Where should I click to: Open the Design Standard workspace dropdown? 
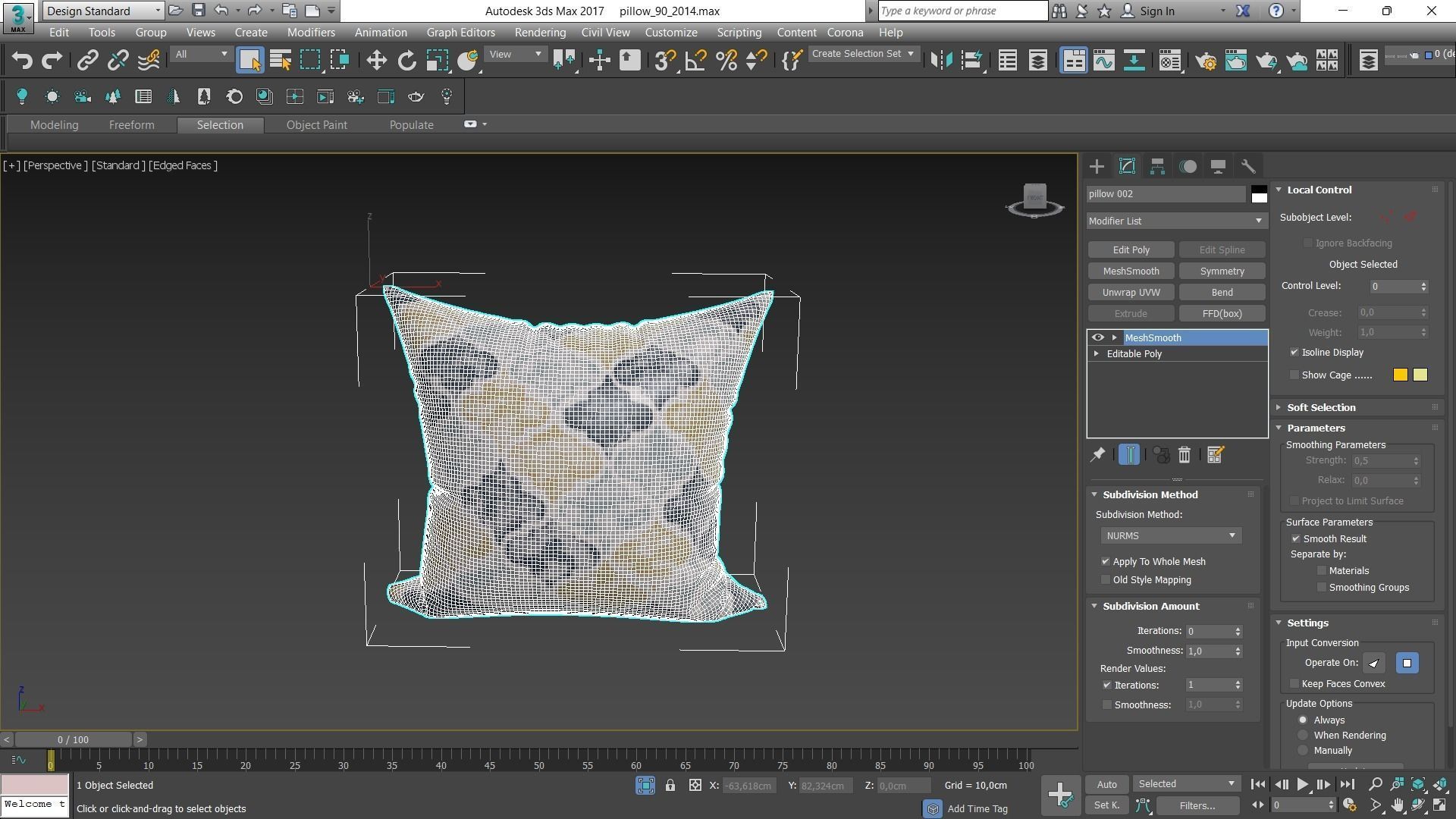coord(104,11)
